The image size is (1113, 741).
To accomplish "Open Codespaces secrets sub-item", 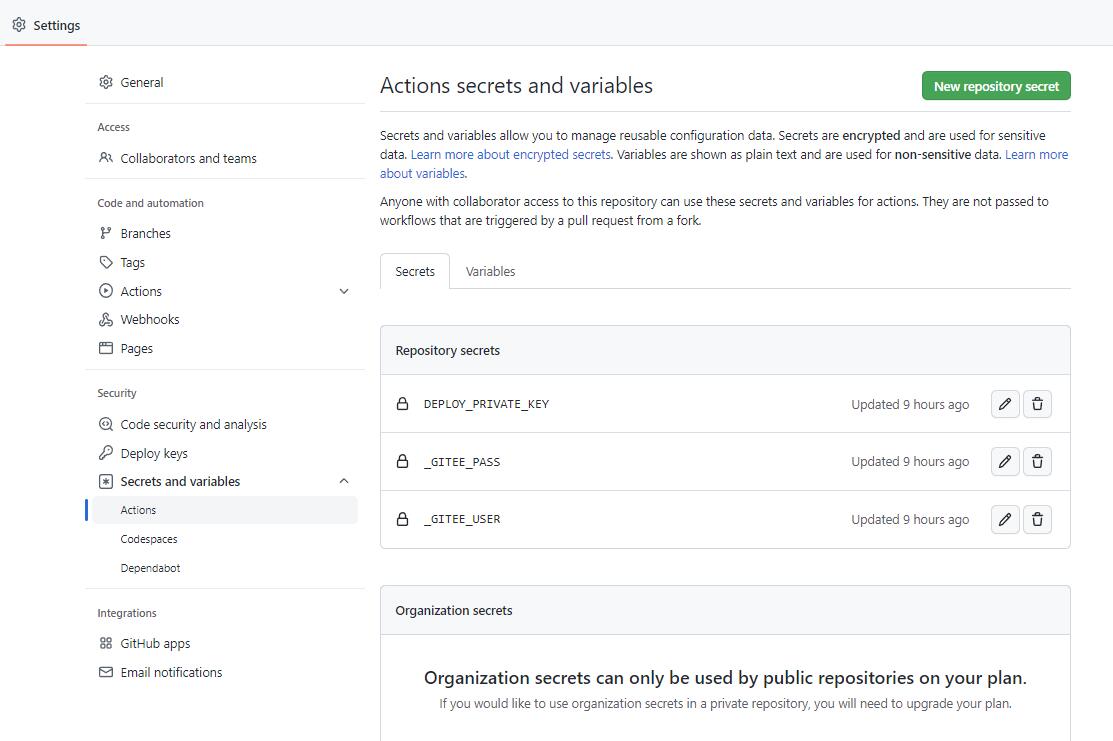I will pyautogui.click(x=149, y=539).
